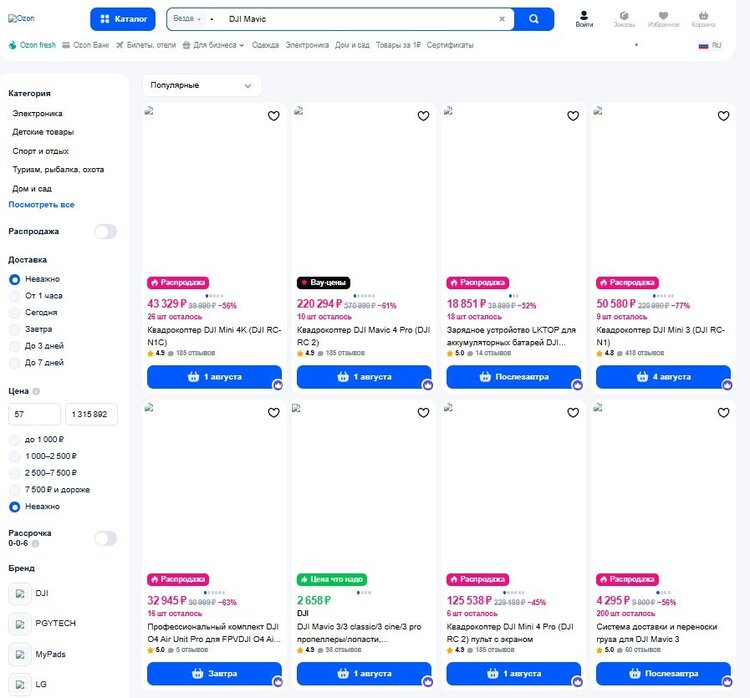Clear the search field with the X icon
Viewport: 750px width, 698px height.
click(x=502, y=19)
